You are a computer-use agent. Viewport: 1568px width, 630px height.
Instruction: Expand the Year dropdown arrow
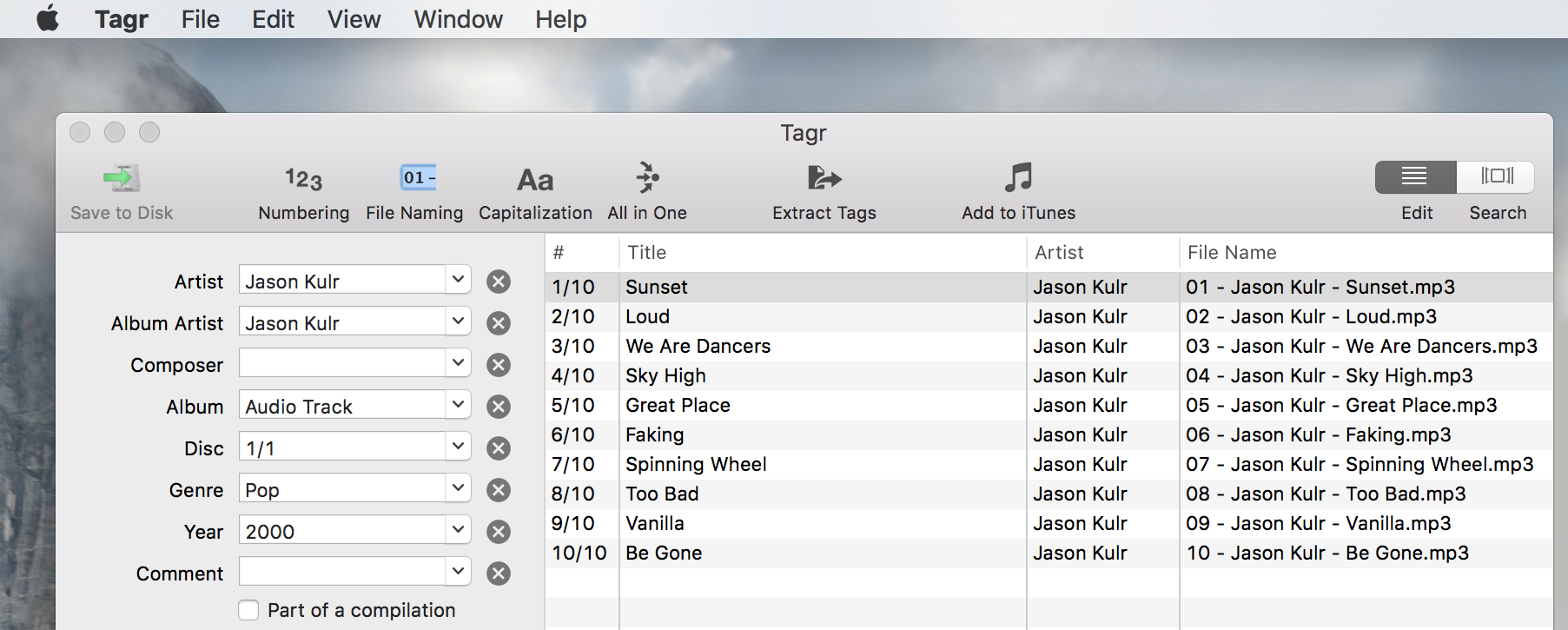[x=458, y=530]
